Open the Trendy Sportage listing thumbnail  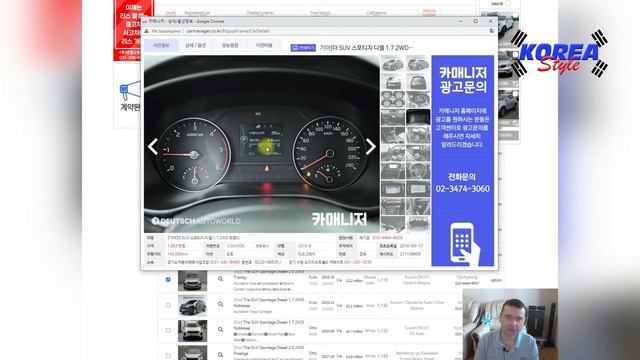pos(192,281)
